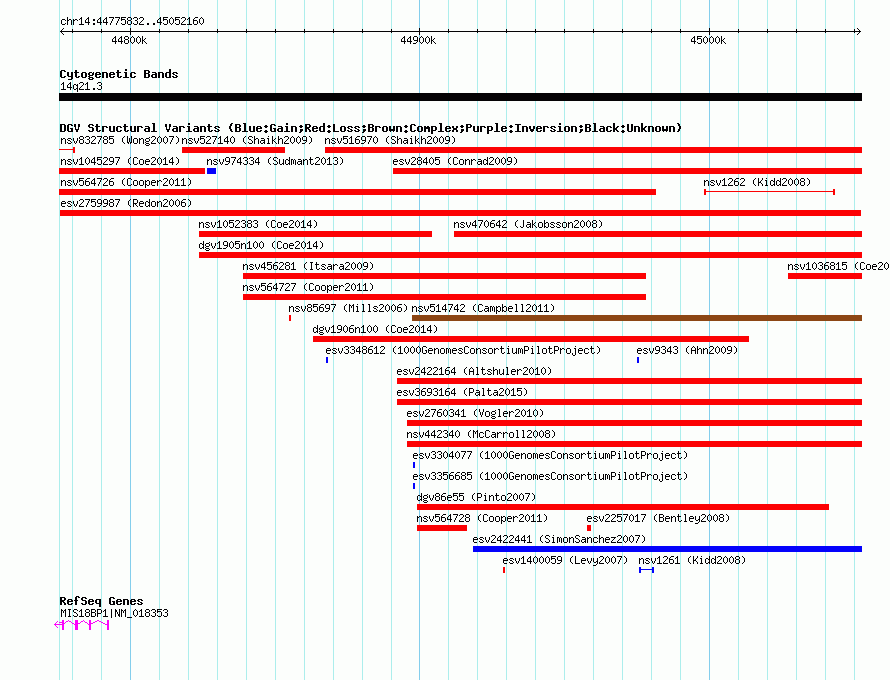The height and width of the screenshot is (680, 890).
Task: Click the 44900k ruler position
Action: tap(418, 40)
